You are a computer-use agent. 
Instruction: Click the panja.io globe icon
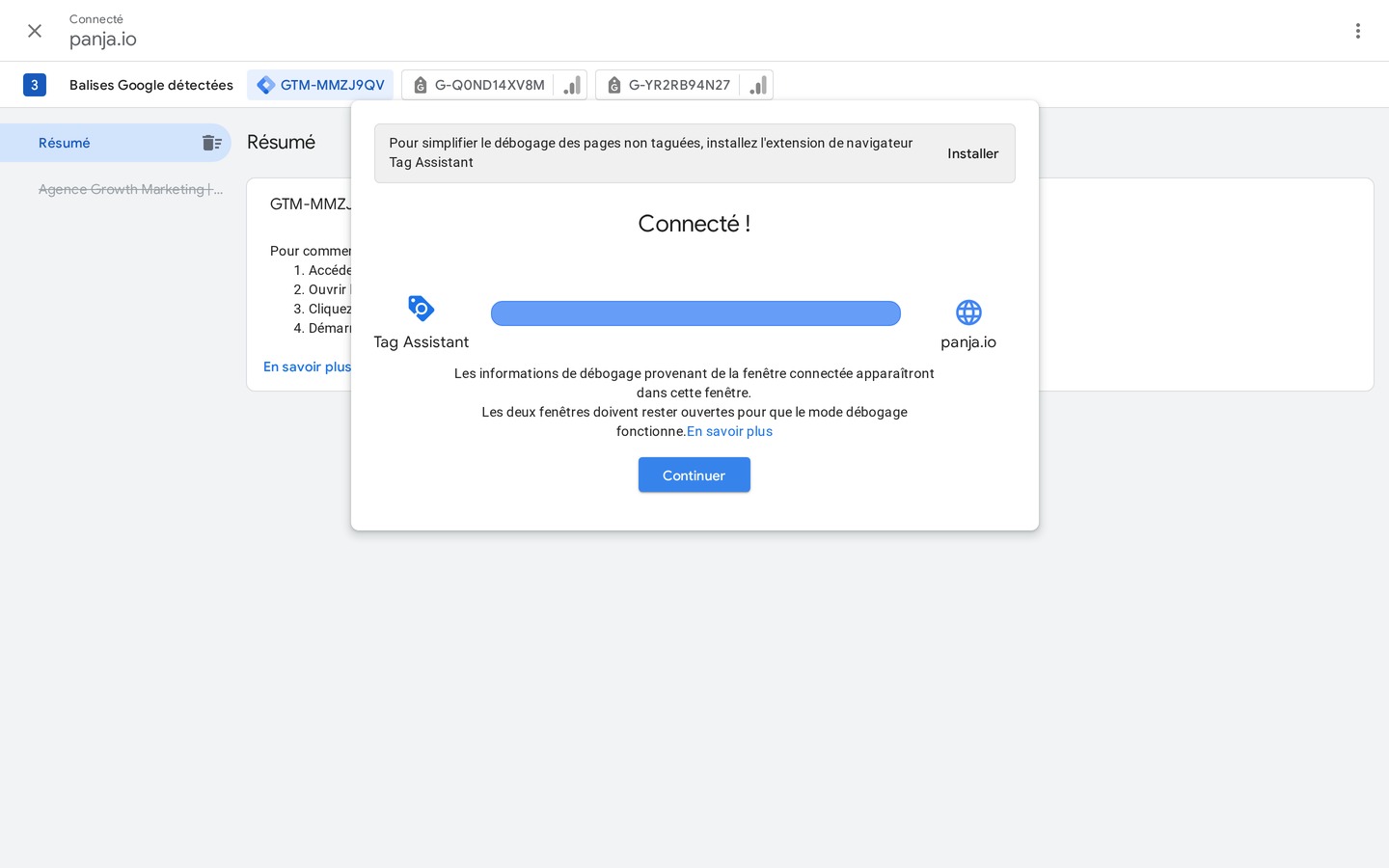(968, 312)
